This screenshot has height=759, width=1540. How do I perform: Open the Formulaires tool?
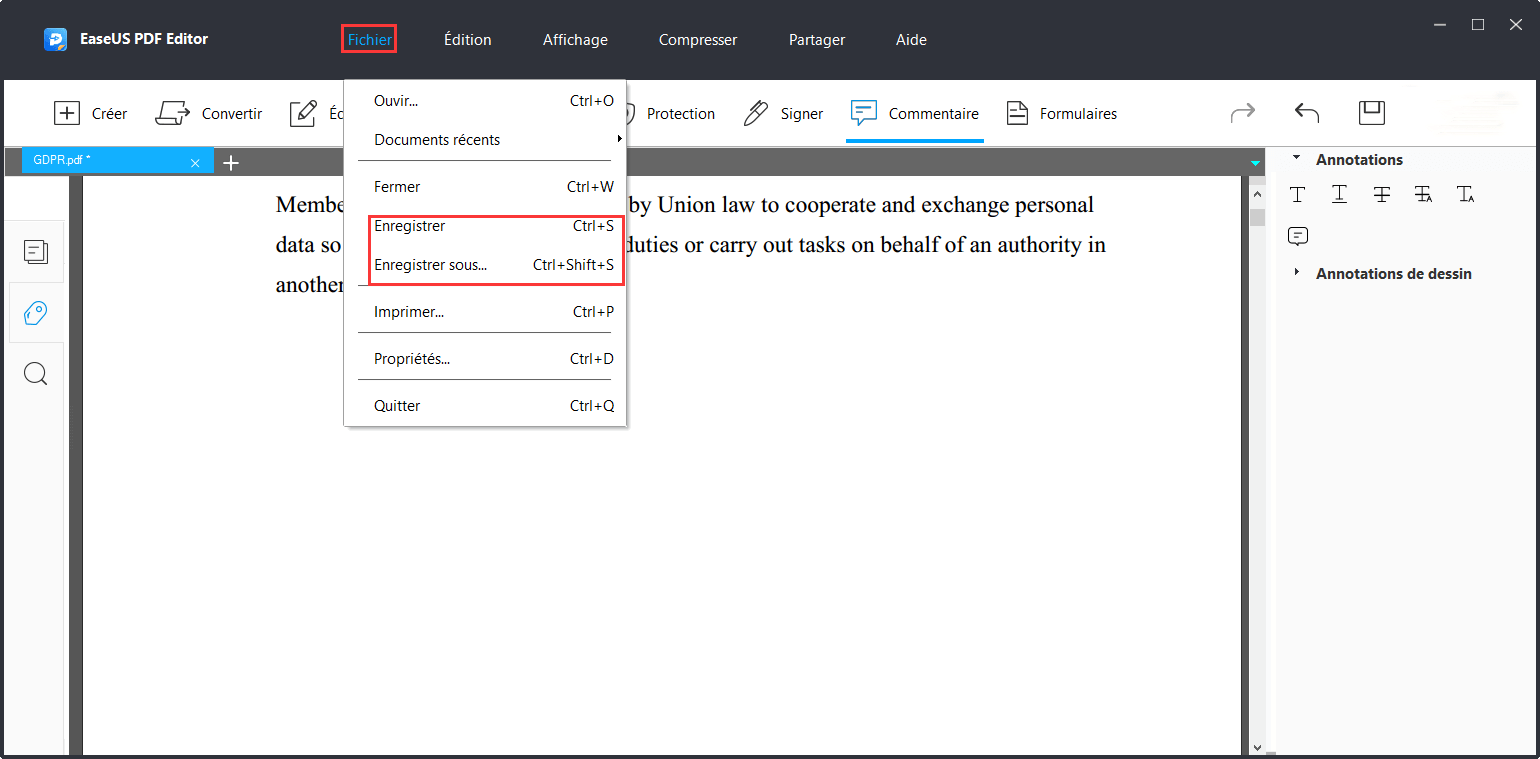(x=1061, y=113)
